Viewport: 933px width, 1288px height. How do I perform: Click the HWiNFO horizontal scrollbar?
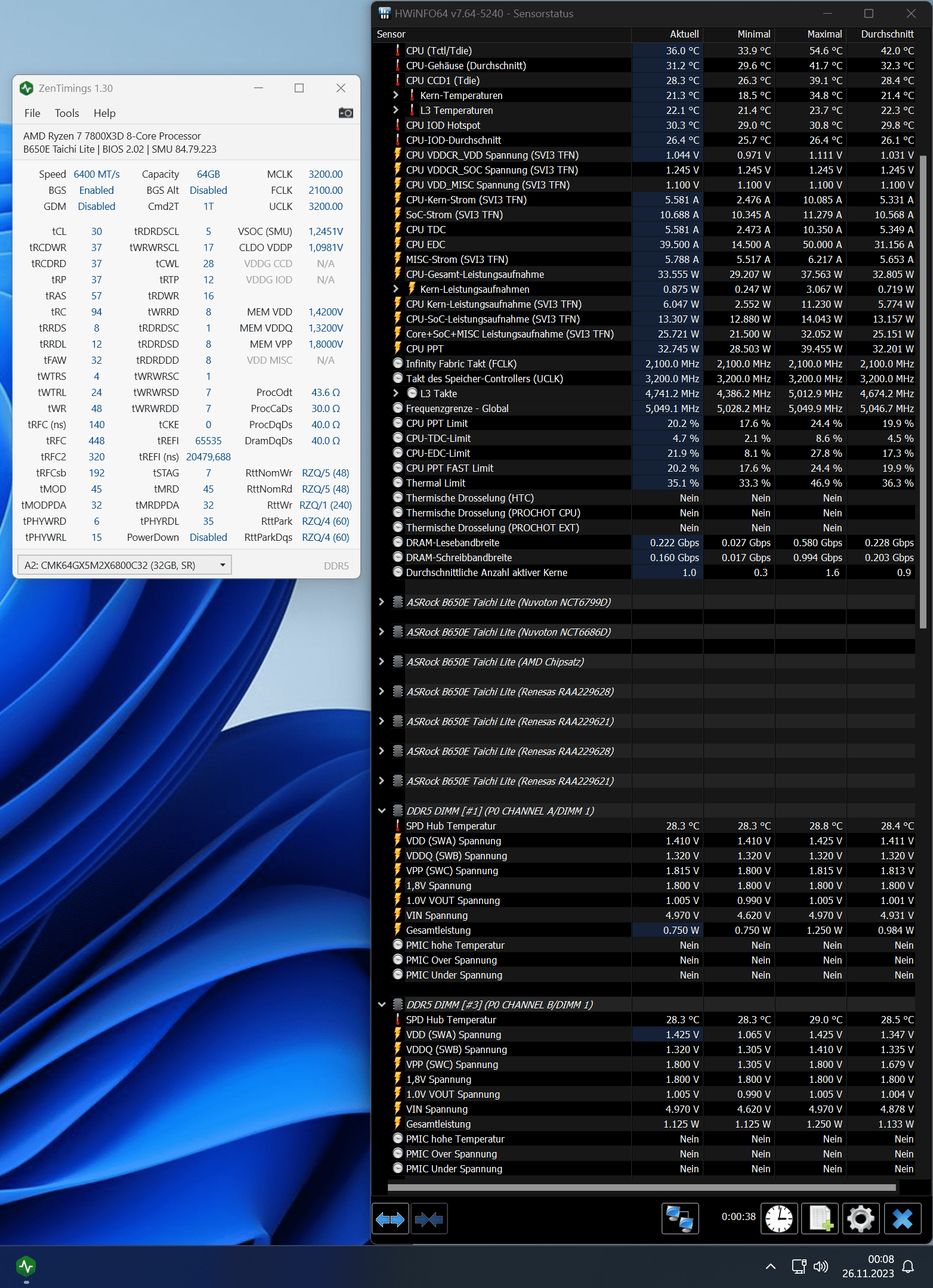tap(642, 1187)
